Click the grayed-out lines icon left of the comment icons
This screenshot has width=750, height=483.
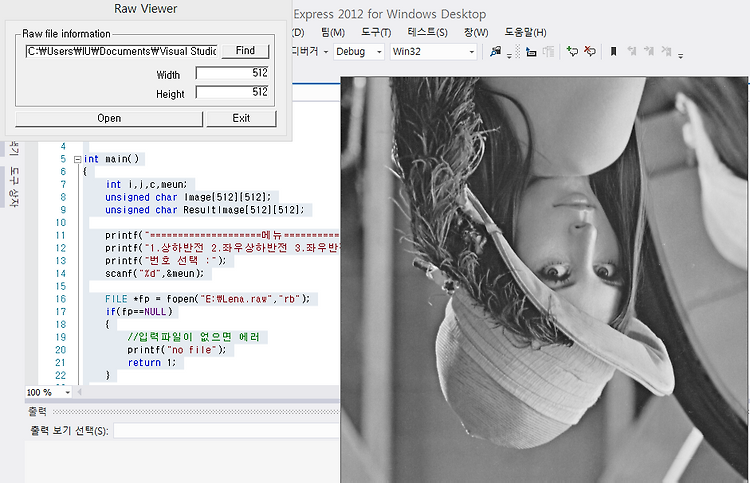(549, 52)
